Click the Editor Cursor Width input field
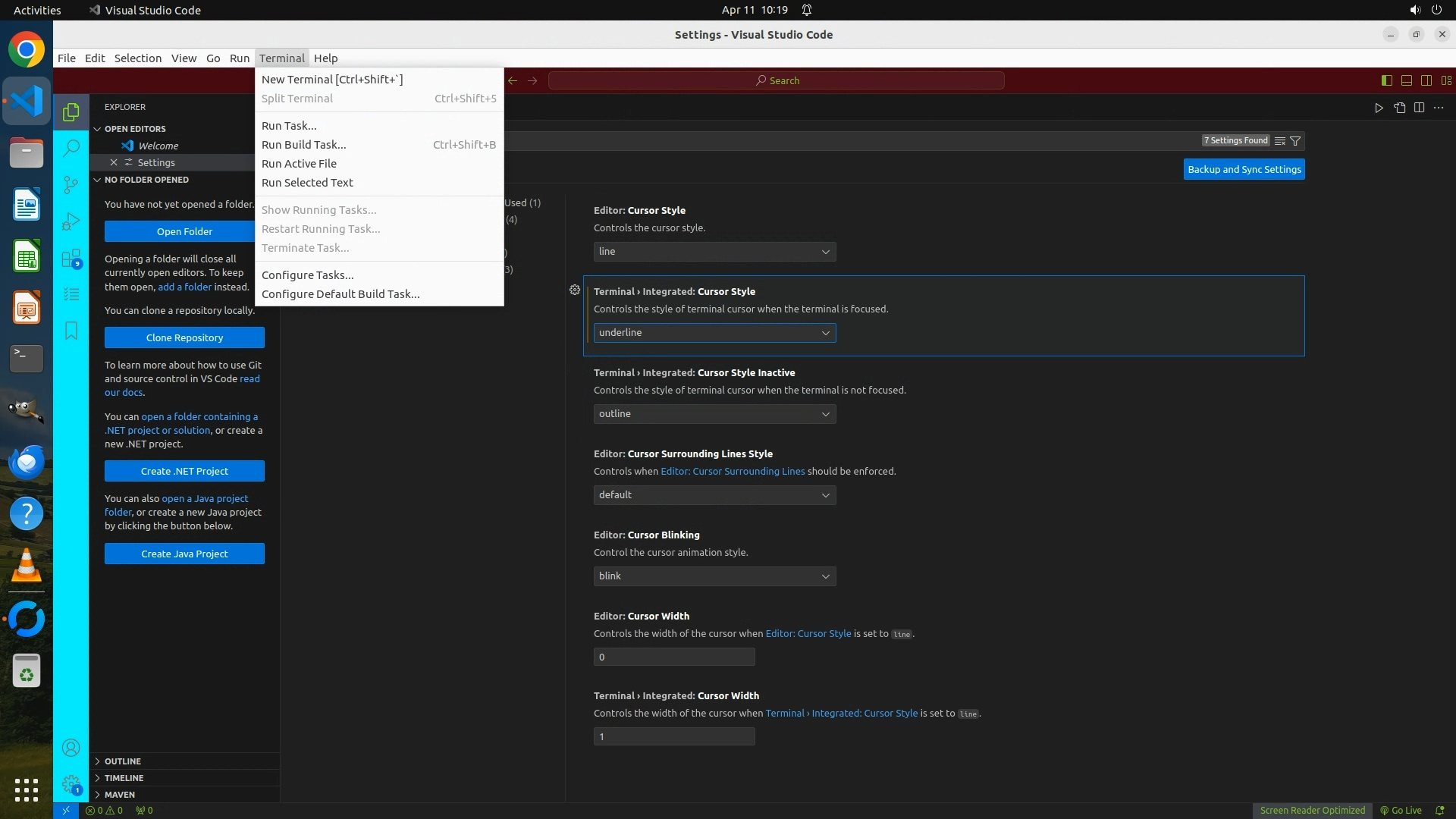 click(x=673, y=657)
